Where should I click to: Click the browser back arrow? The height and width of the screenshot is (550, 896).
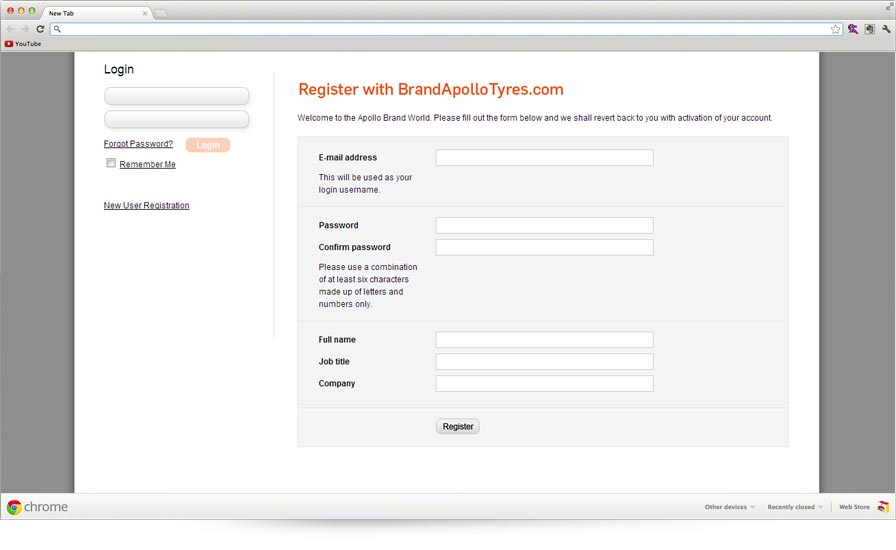[10, 29]
